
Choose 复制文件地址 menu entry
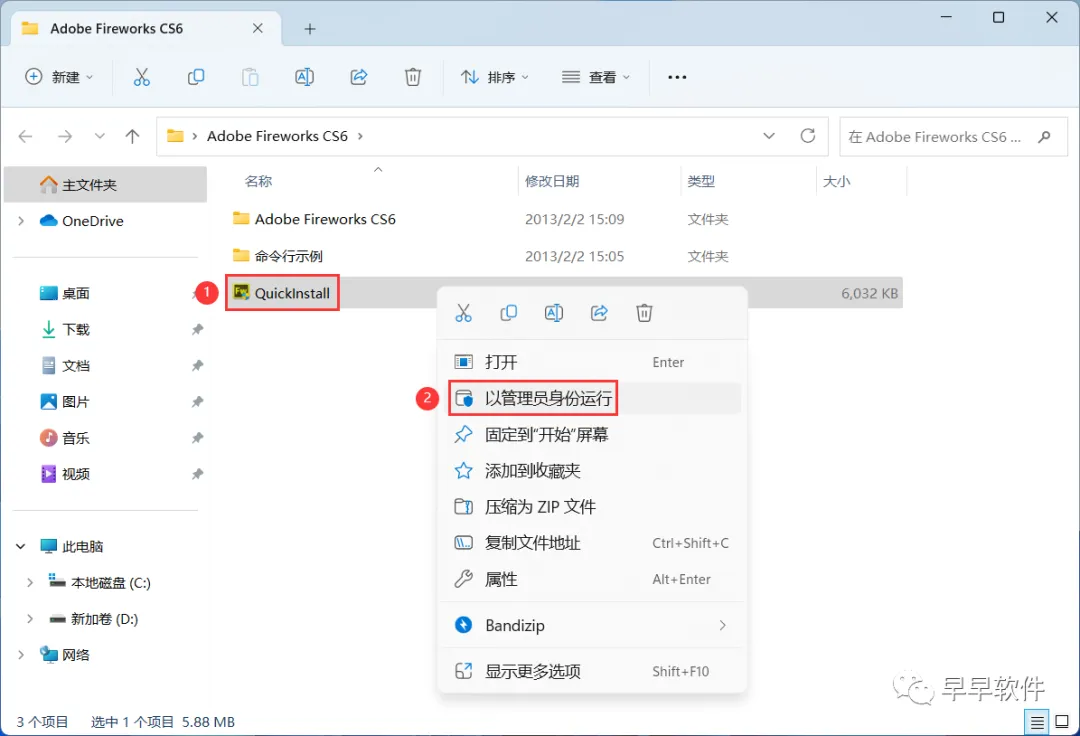(x=592, y=543)
